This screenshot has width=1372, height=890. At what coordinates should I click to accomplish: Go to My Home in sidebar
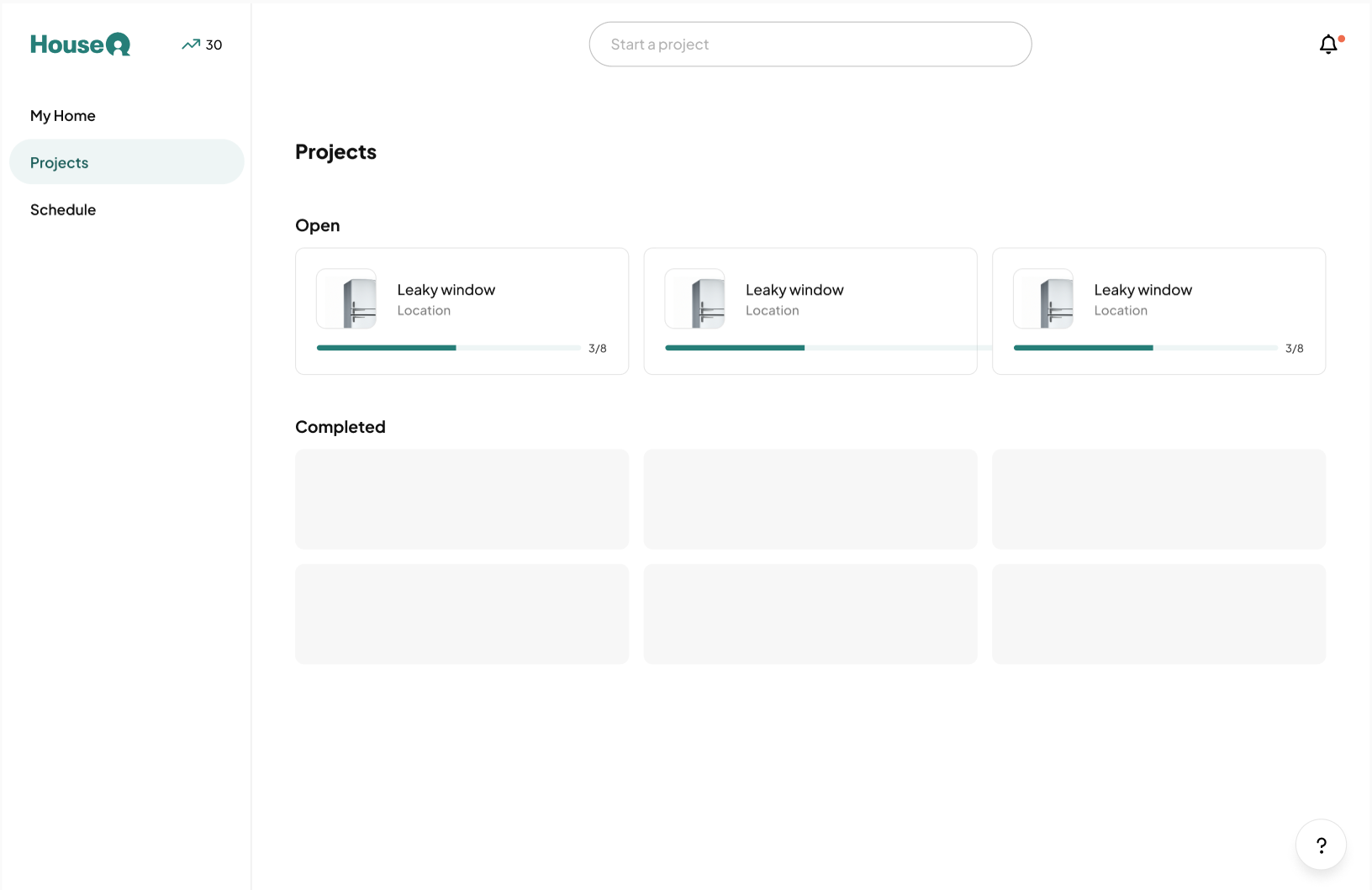[x=63, y=116]
